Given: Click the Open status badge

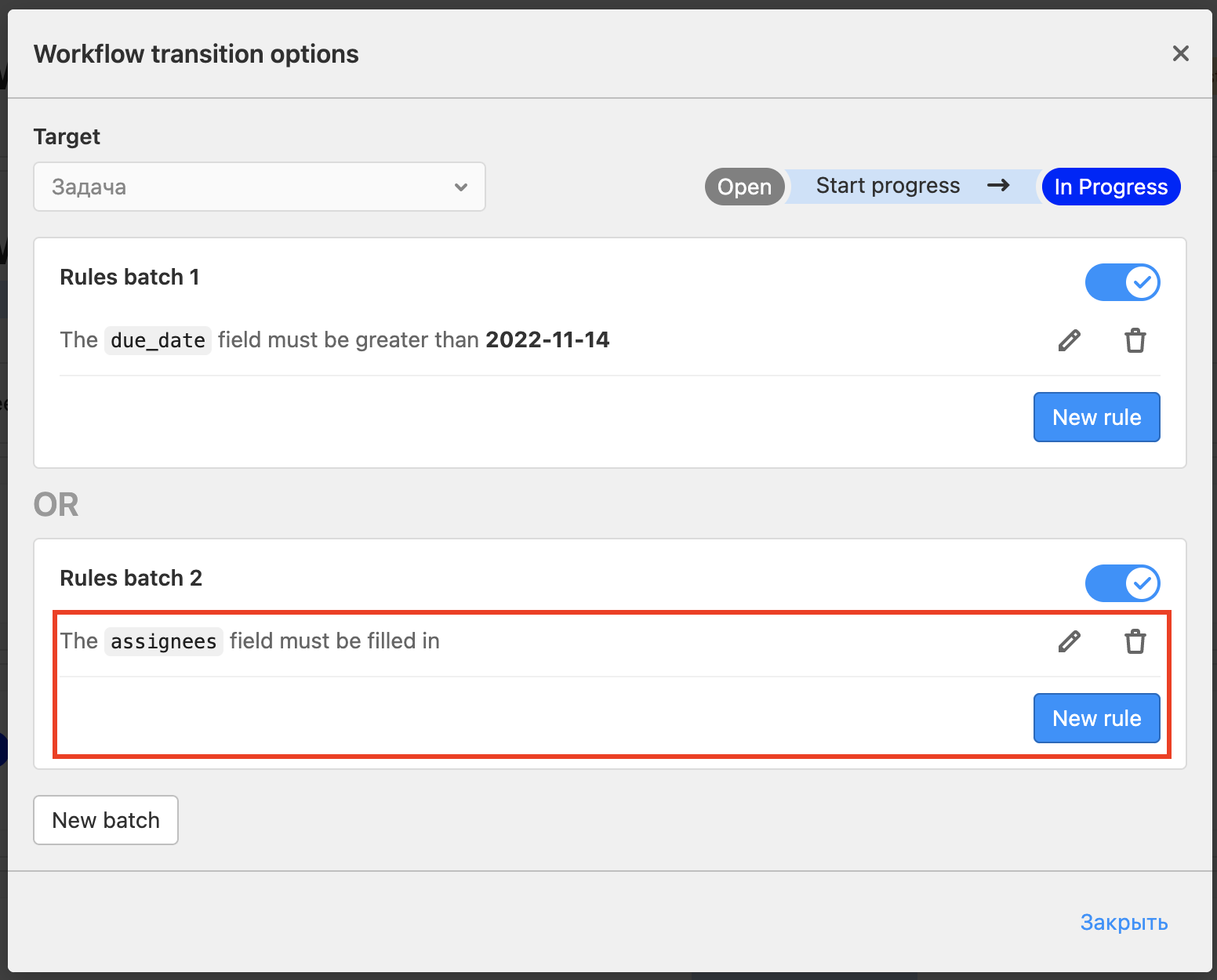Looking at the screenshot, I should 744,187.
